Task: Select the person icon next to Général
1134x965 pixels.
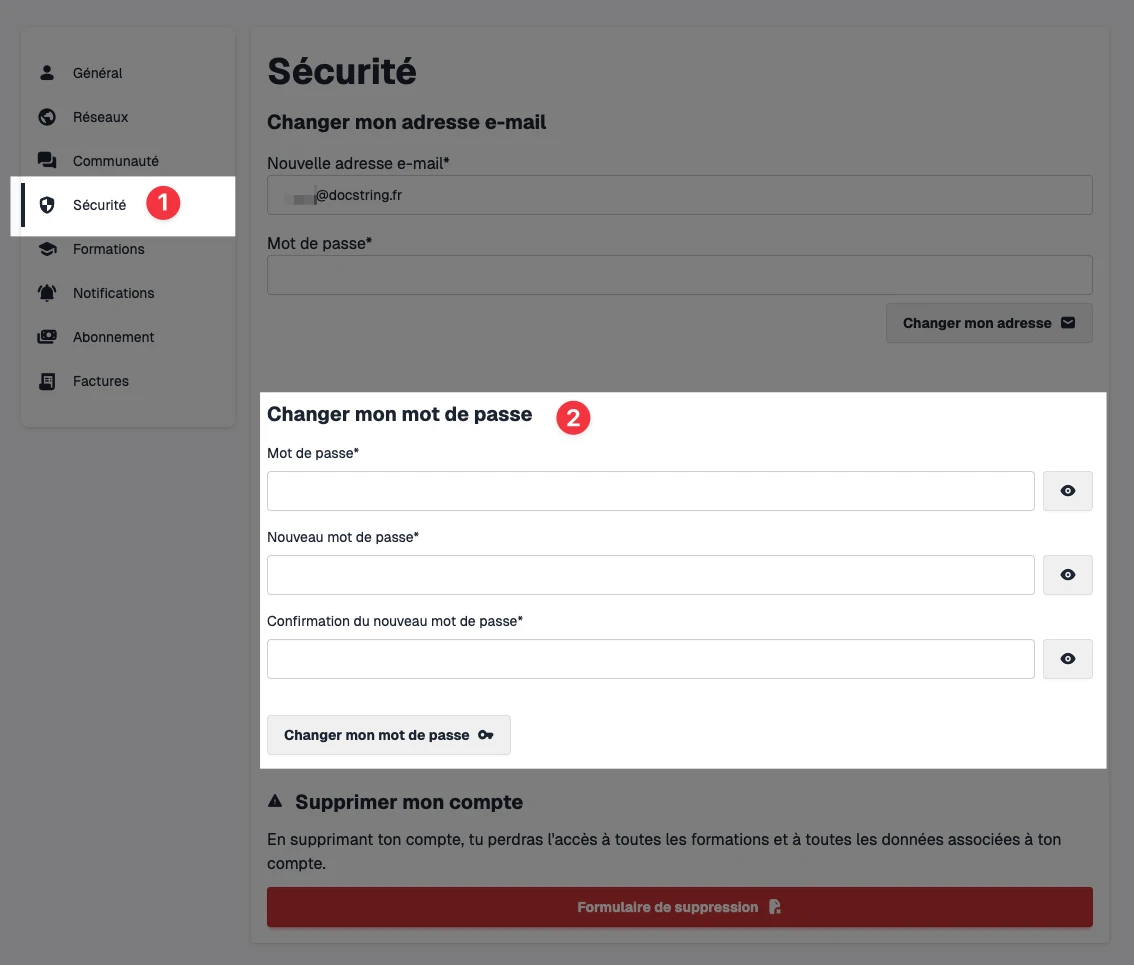Action: click(46, 72)
